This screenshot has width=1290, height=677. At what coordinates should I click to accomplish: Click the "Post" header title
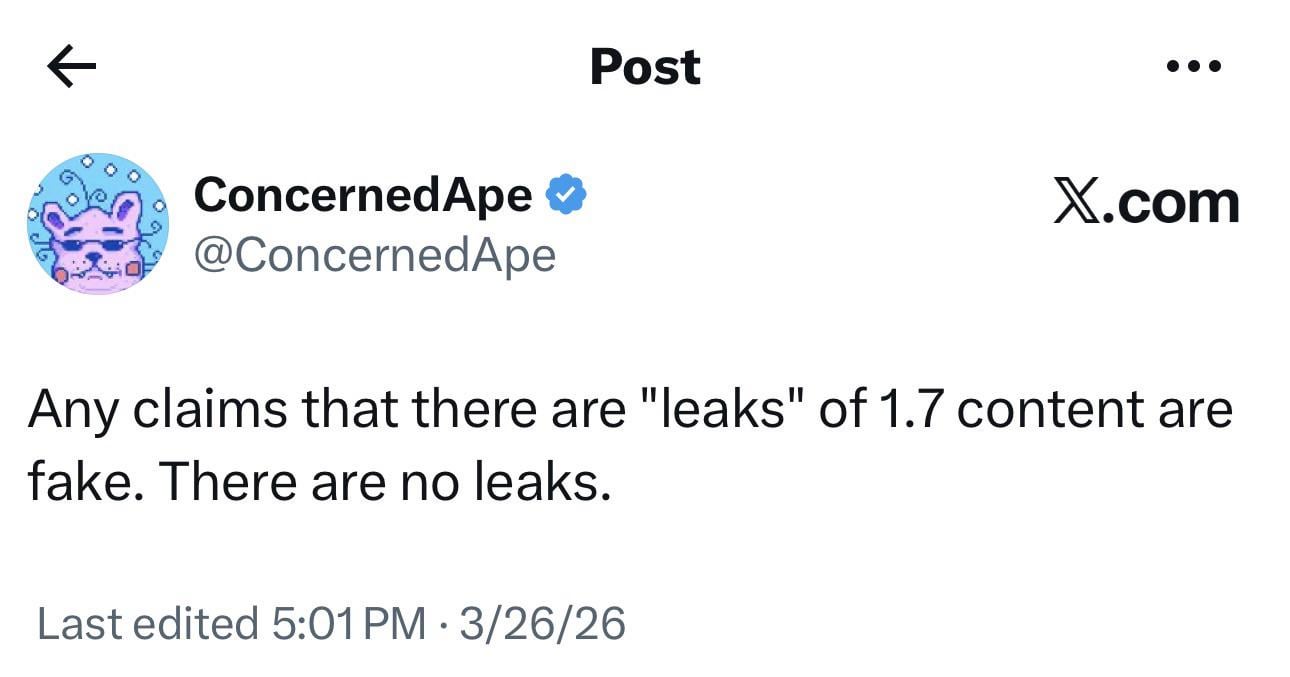645,67
